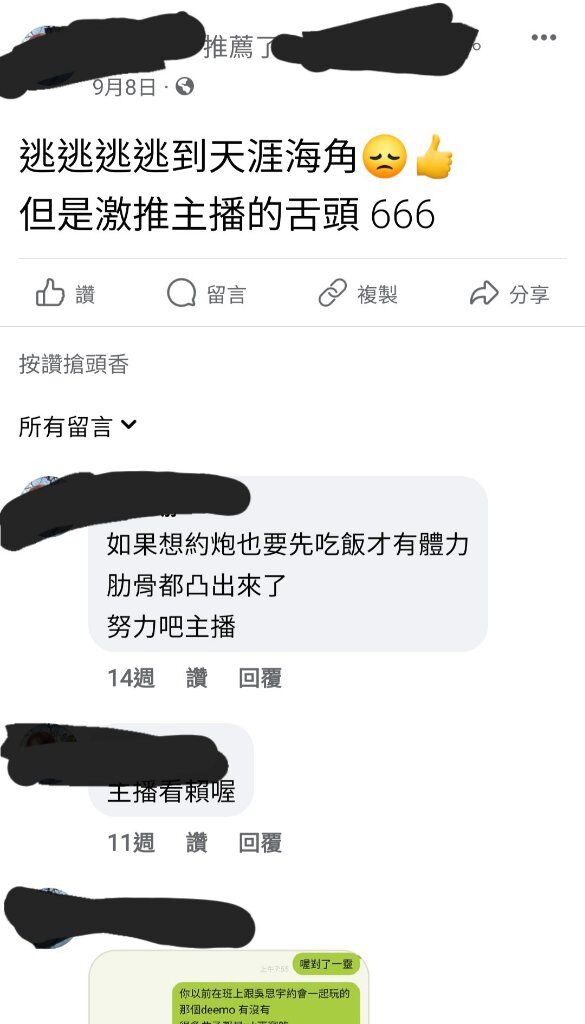This screenshot has height=1024, width=585.
Task: Tap the speech bubble 留言 icon
Action: click(x=181, y=294)
